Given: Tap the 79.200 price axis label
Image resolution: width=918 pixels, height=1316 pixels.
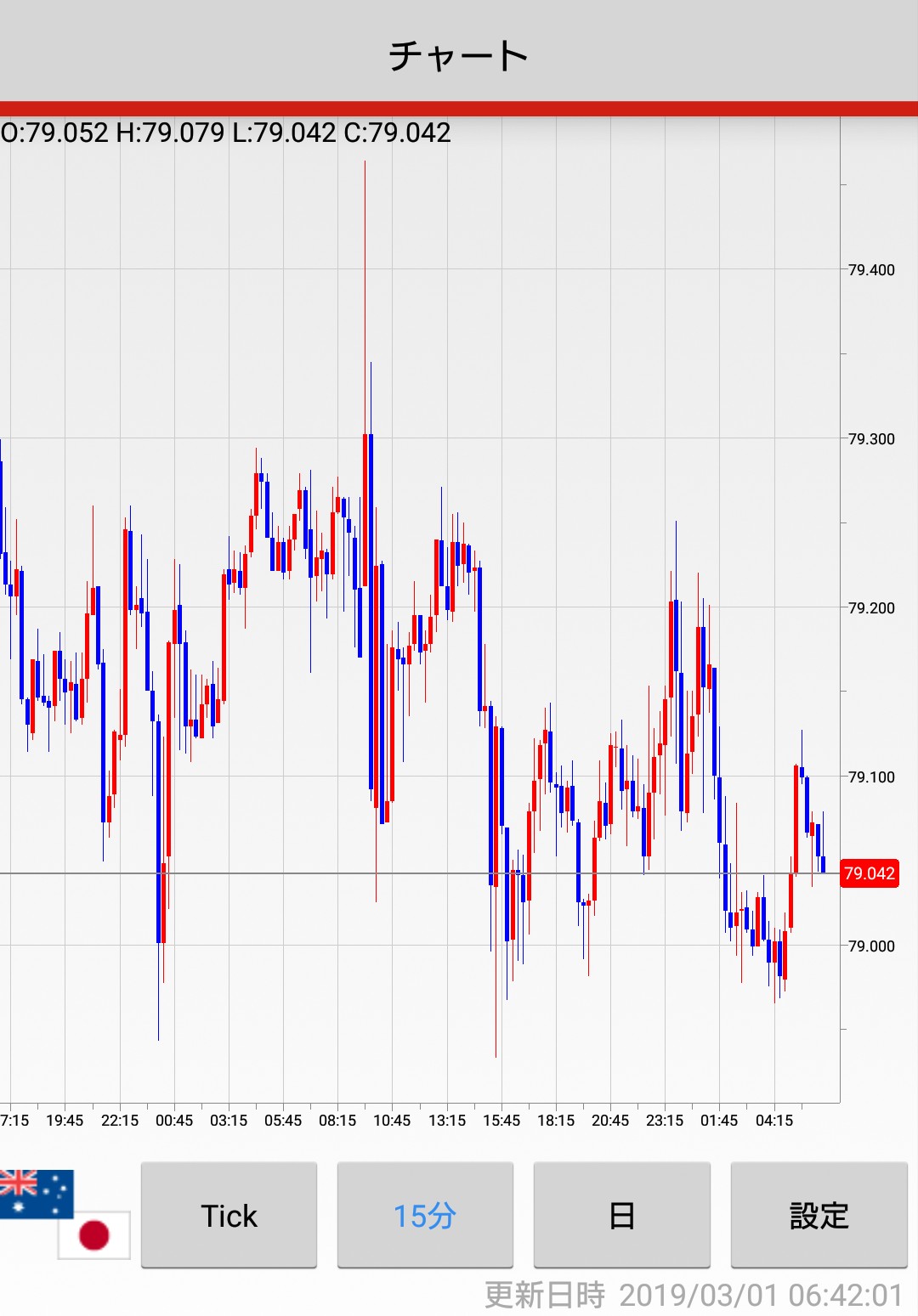Looking at the screenshot, I should [x=871, y=608].
